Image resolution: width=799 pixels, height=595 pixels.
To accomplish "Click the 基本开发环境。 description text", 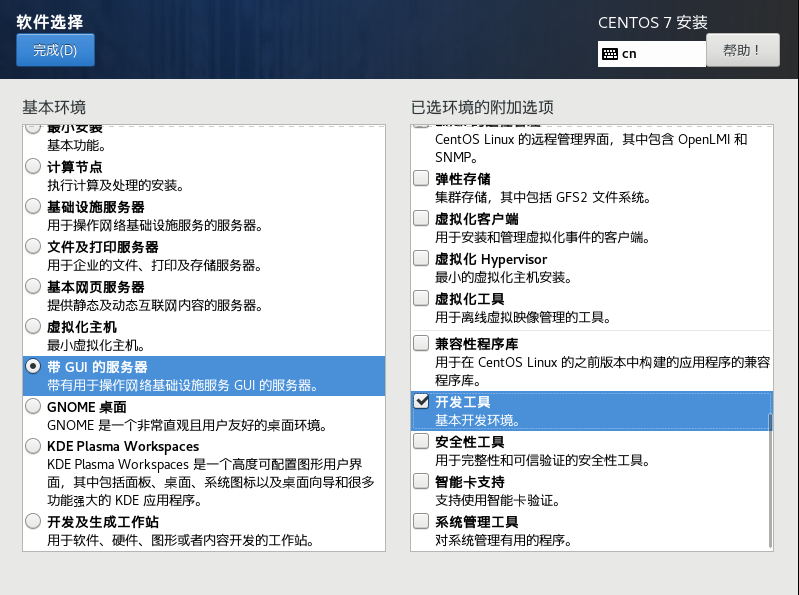I will pyautogui.click(x=477, y=421).
